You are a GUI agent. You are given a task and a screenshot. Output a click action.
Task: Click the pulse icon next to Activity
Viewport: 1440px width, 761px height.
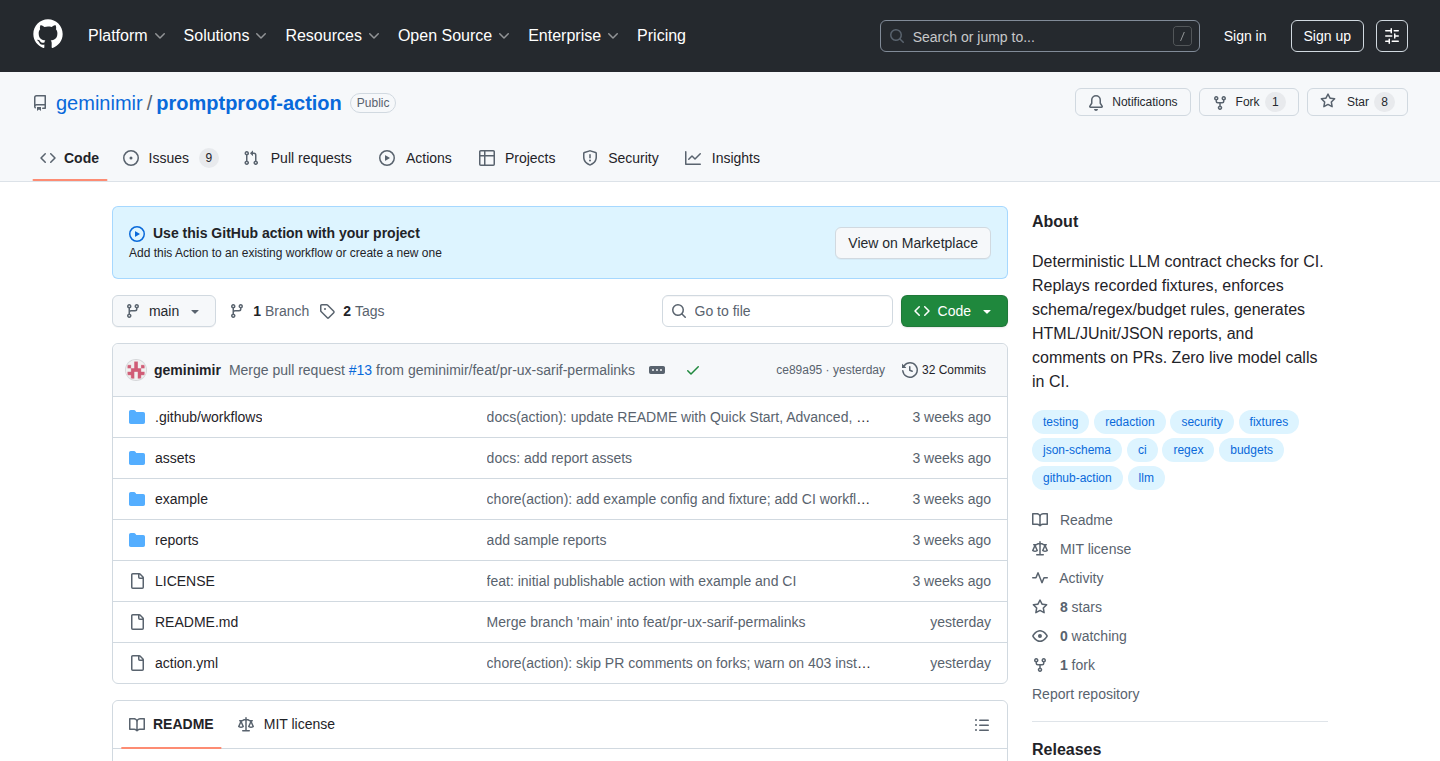pos(1040,578)
